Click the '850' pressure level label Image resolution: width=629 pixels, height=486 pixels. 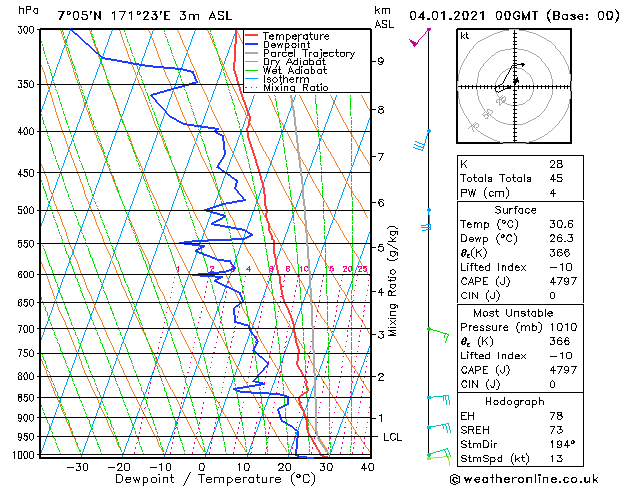[28, 398]
